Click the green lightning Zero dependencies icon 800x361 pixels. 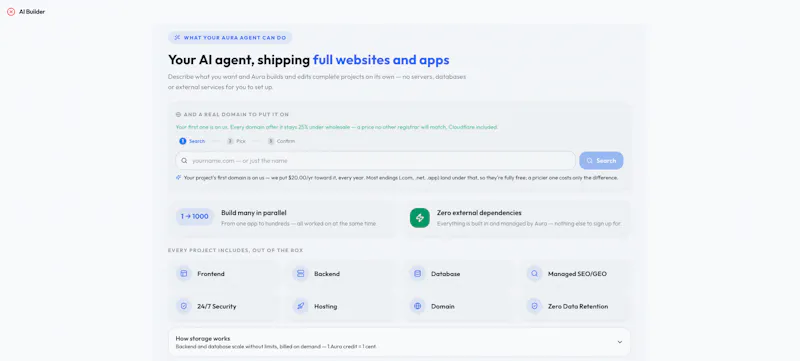[419, 218]
